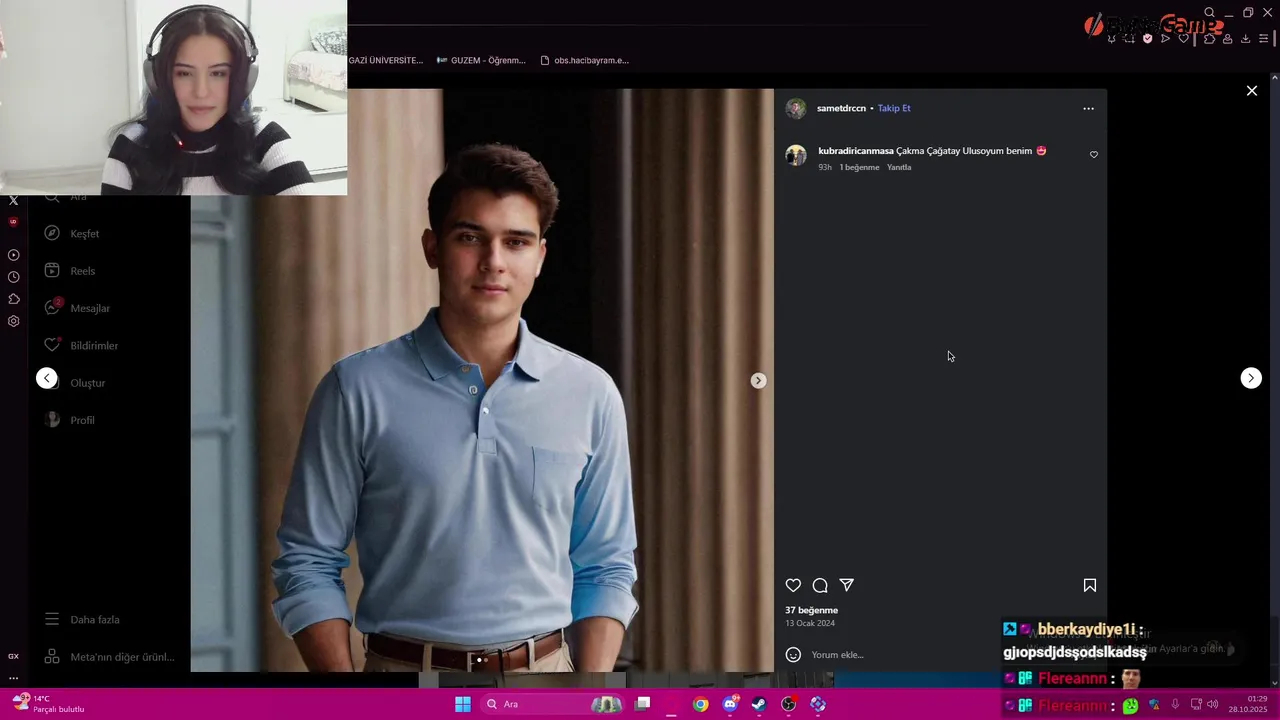1280x720 pixels.
Task: Open Google Chrome from the taskbar
Action: [700, 704]
